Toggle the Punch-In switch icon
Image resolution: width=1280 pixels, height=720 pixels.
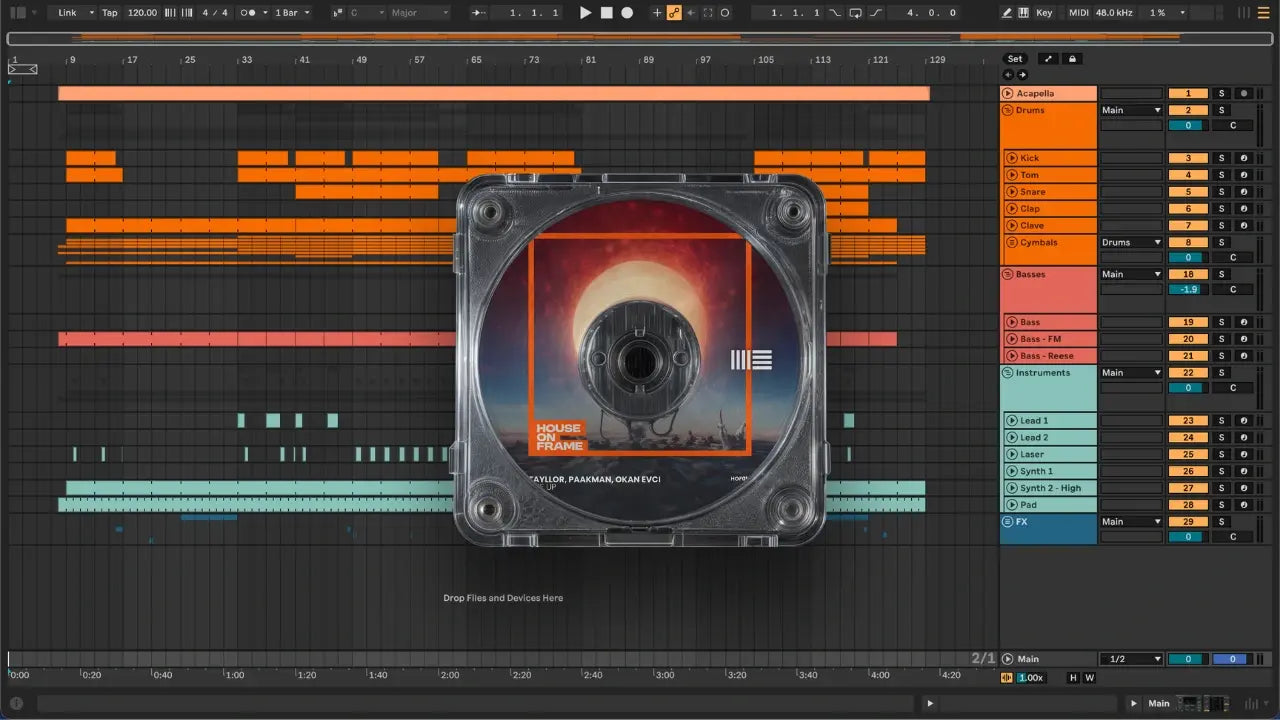click(x=836, y=13)
